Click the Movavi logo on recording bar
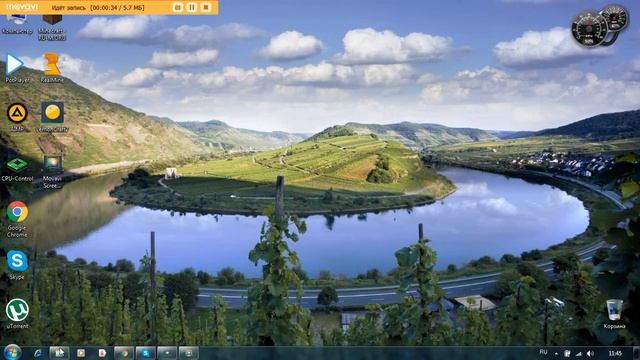640x360 pixels. coord(22,7)
